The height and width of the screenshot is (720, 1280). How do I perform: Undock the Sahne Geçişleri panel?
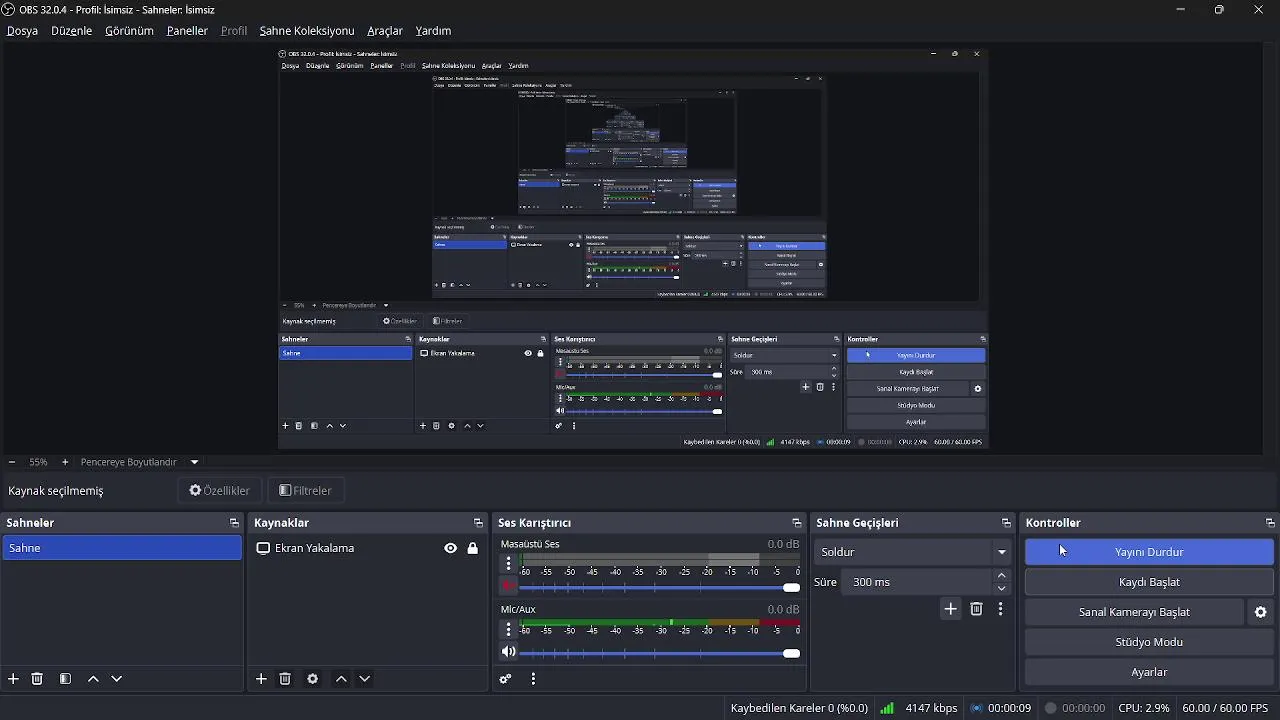coord(1006,523)
